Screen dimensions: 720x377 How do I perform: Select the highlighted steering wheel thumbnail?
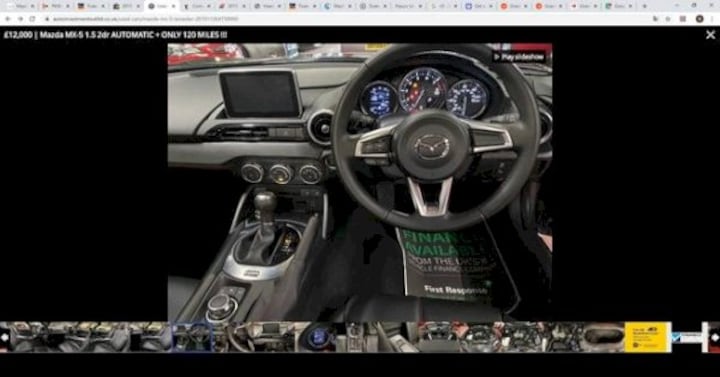192,337
